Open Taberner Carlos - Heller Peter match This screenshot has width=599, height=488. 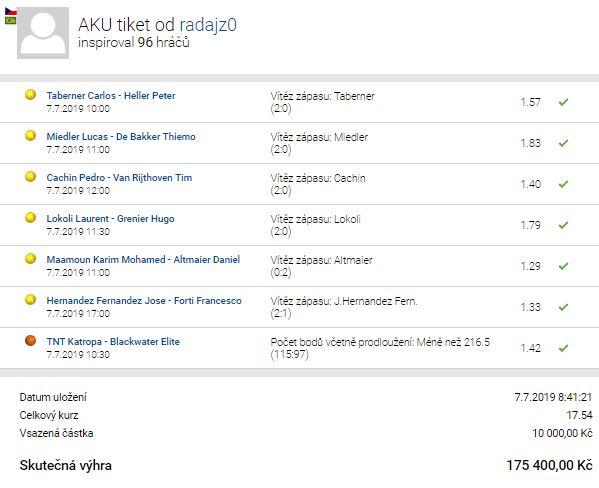pyautogui.click(x=111, y=96)
